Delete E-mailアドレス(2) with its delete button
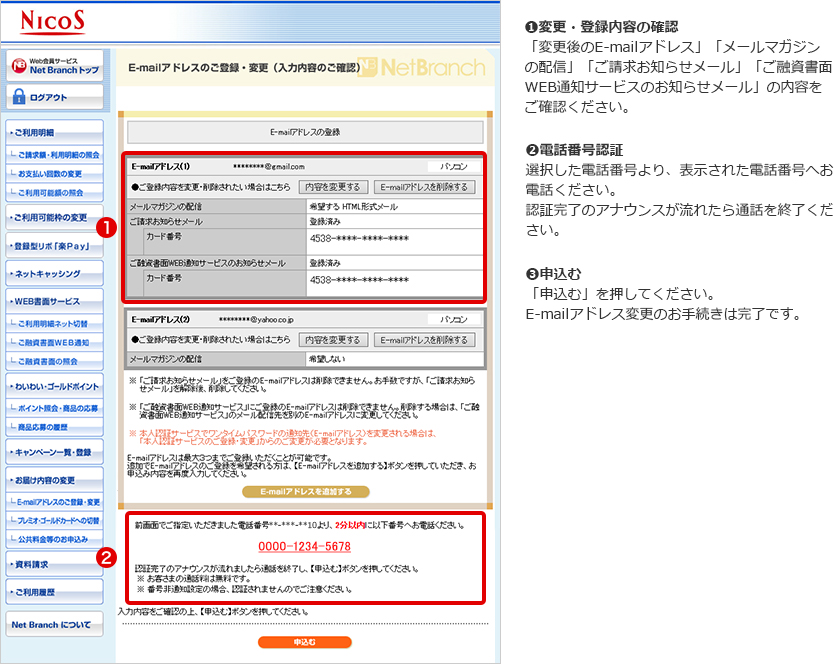The image size is (835, 664). (424, 340)
